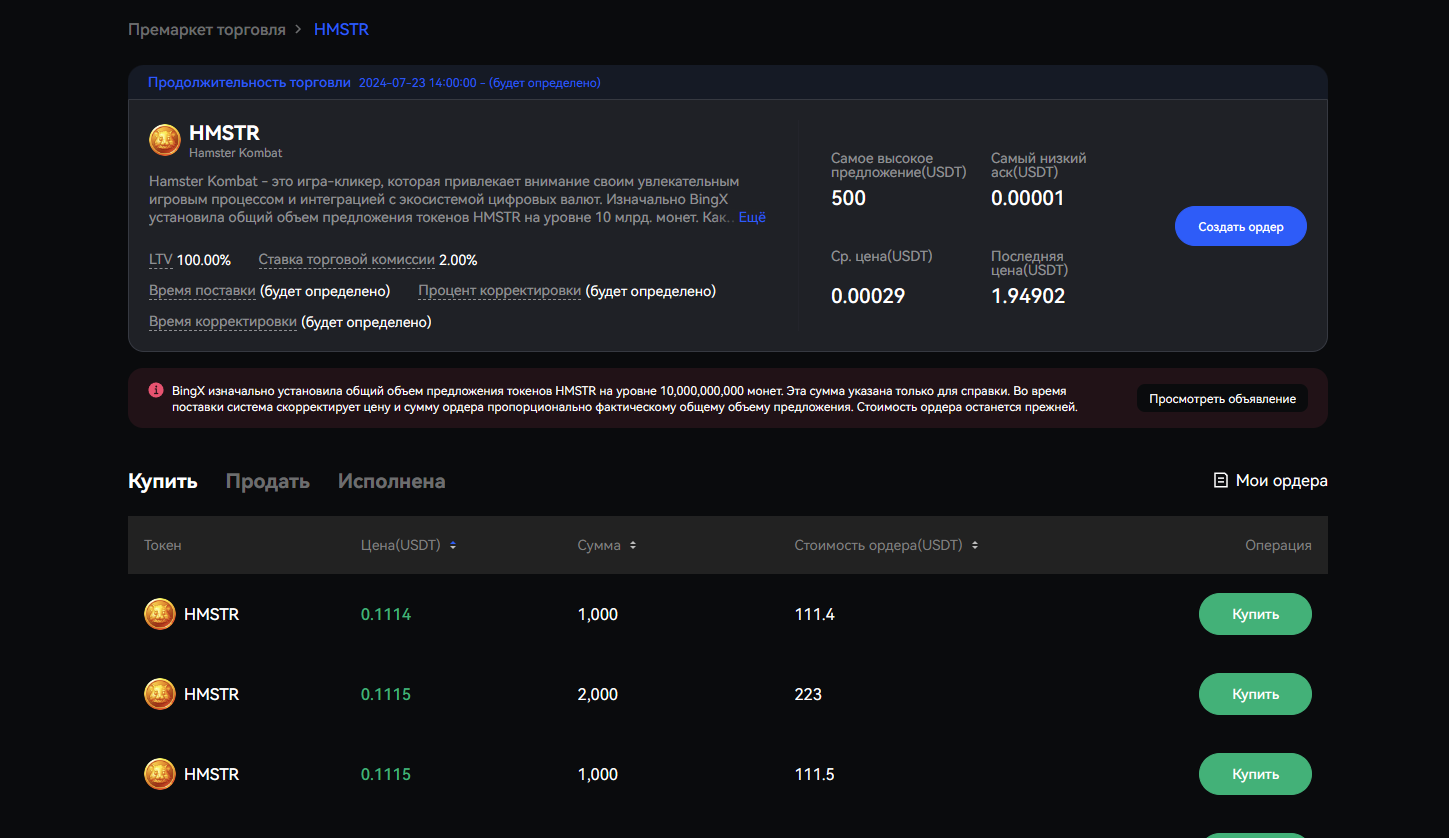Switch to the Купить tab
Image resolution: width=1449 pixels, height=838 pixels.
point(163,481)
